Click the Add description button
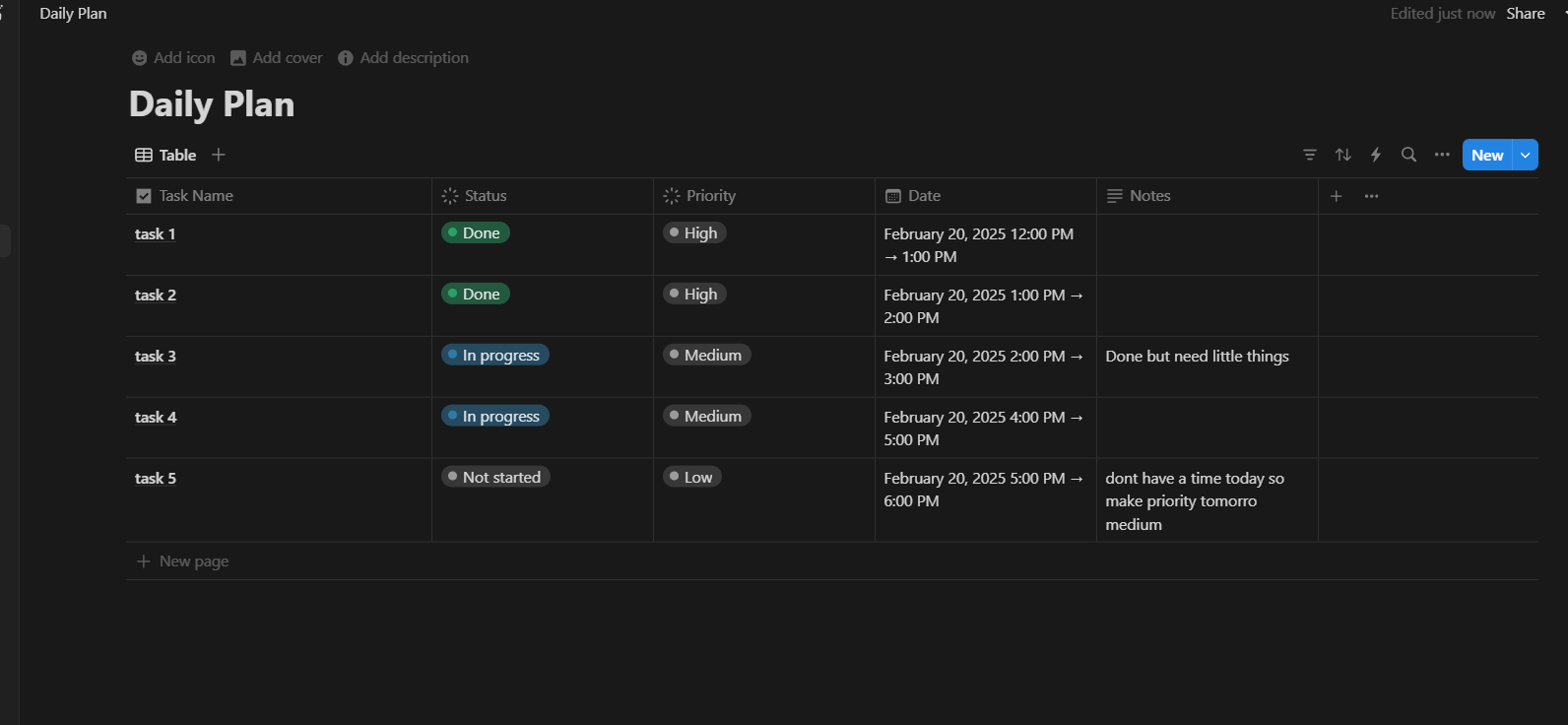This screenshot has width=1568, height=725. pyautogui.click(x=404, y=58)
